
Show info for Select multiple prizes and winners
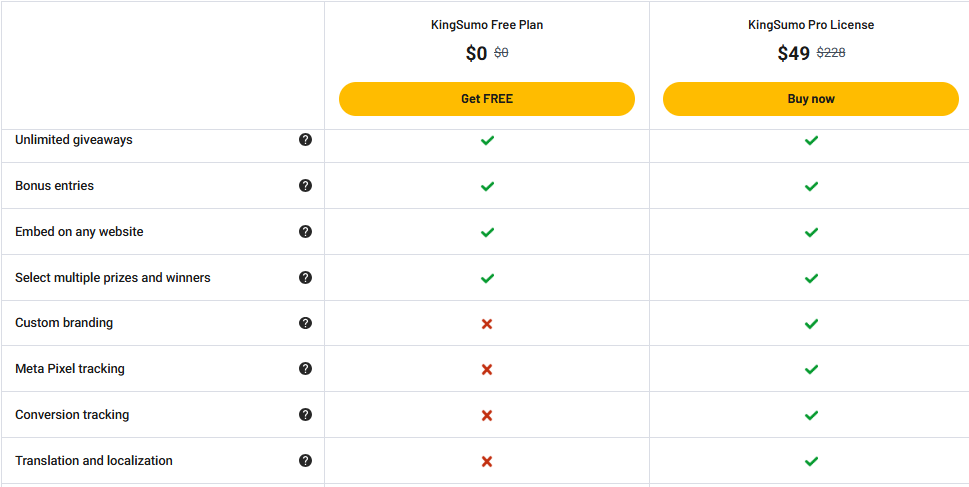tap(305, 277)
